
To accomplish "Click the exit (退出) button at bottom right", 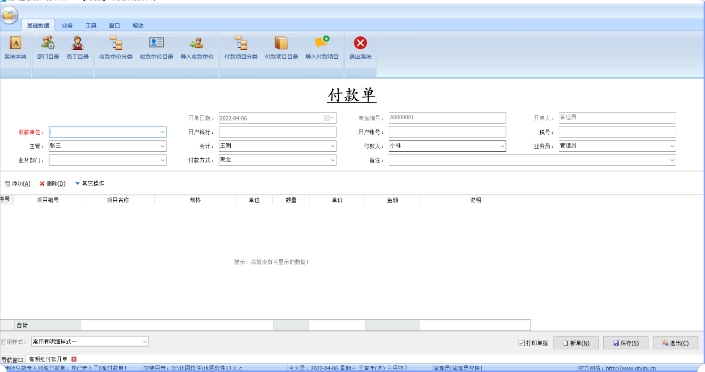I will 675,343.
